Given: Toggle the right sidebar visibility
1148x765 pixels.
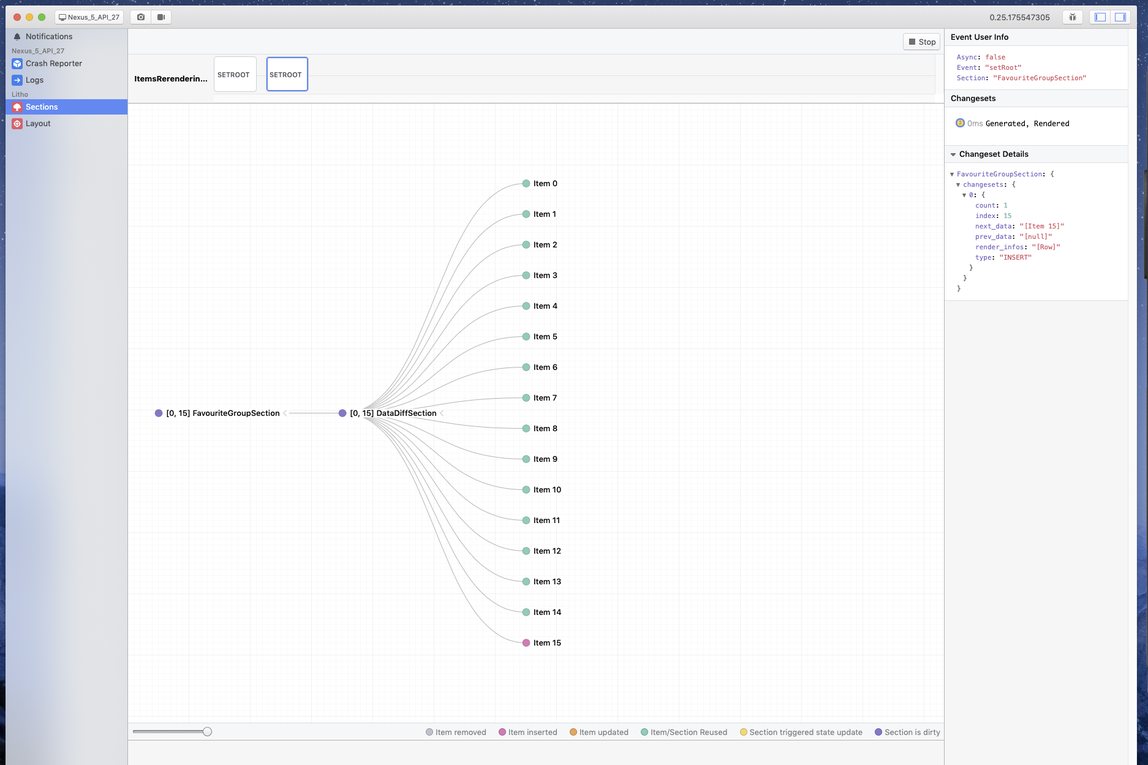Looking at the screenshot, I should 1121,17.
